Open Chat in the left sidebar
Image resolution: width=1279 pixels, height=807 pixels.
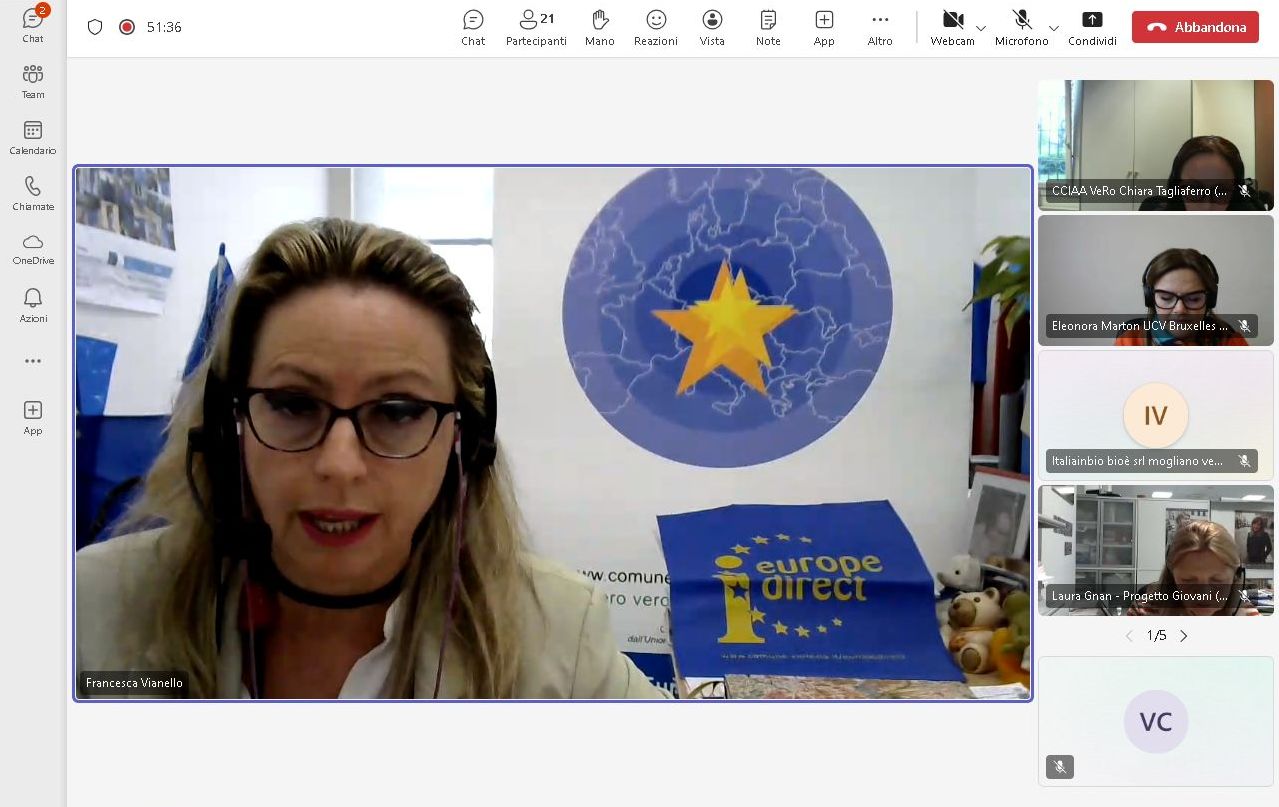(x=33, y=24)
